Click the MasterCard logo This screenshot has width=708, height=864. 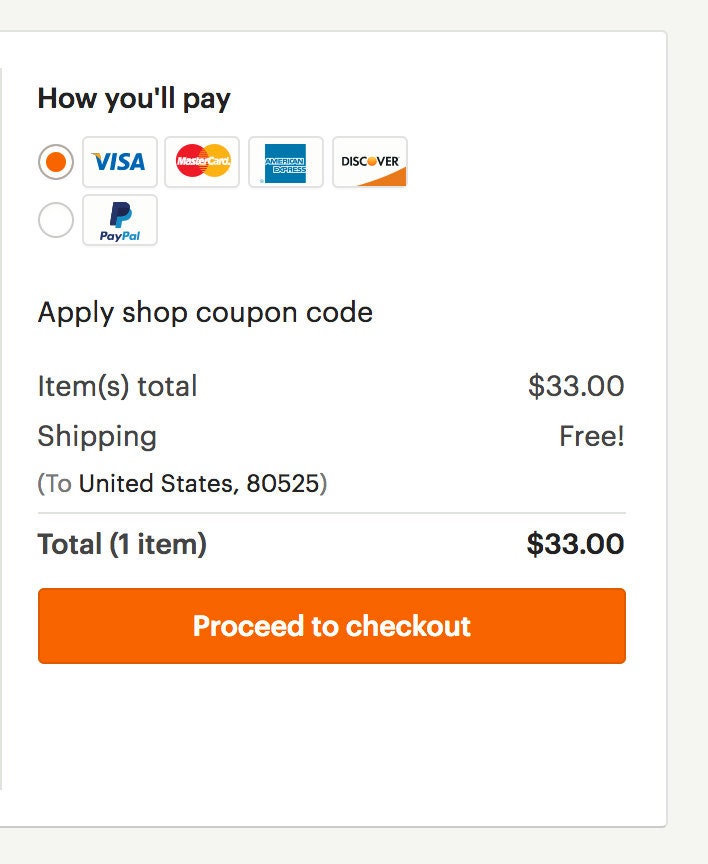pos(202,162)
